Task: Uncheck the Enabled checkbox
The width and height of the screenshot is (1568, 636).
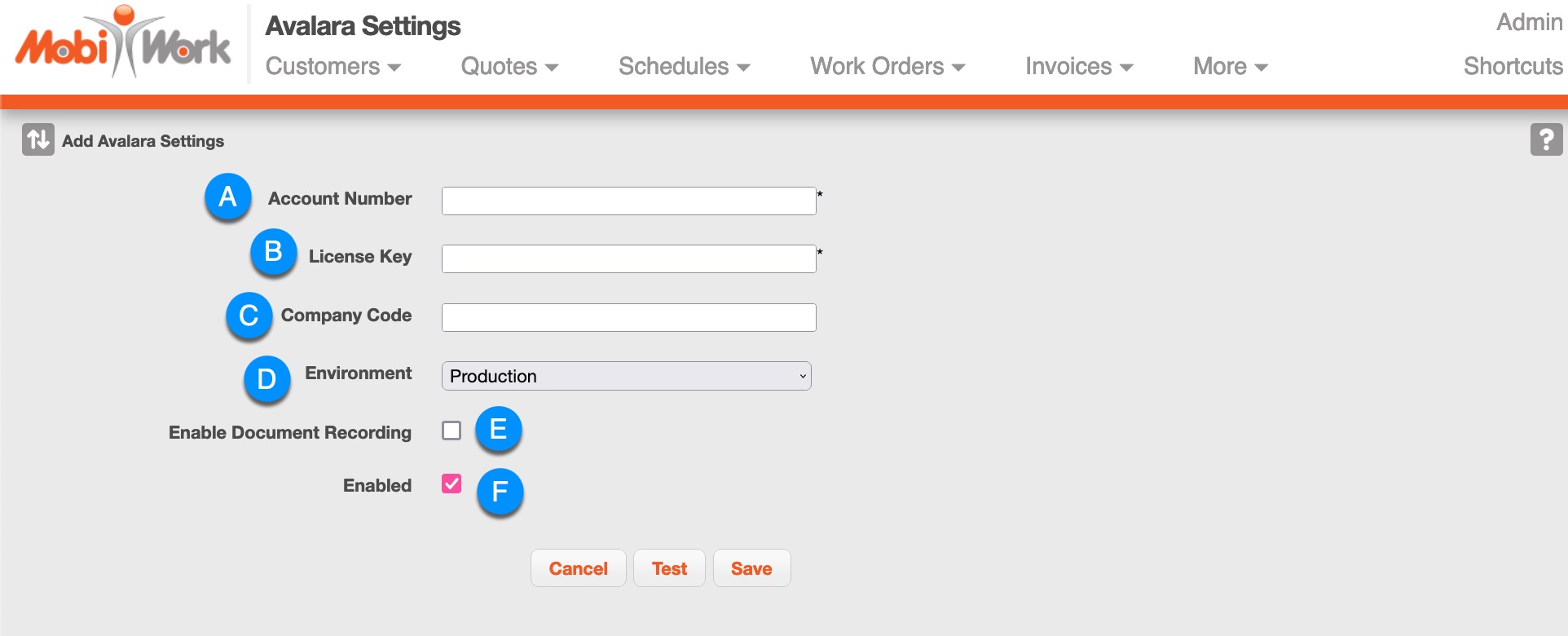Action: [x=451, y=484]
